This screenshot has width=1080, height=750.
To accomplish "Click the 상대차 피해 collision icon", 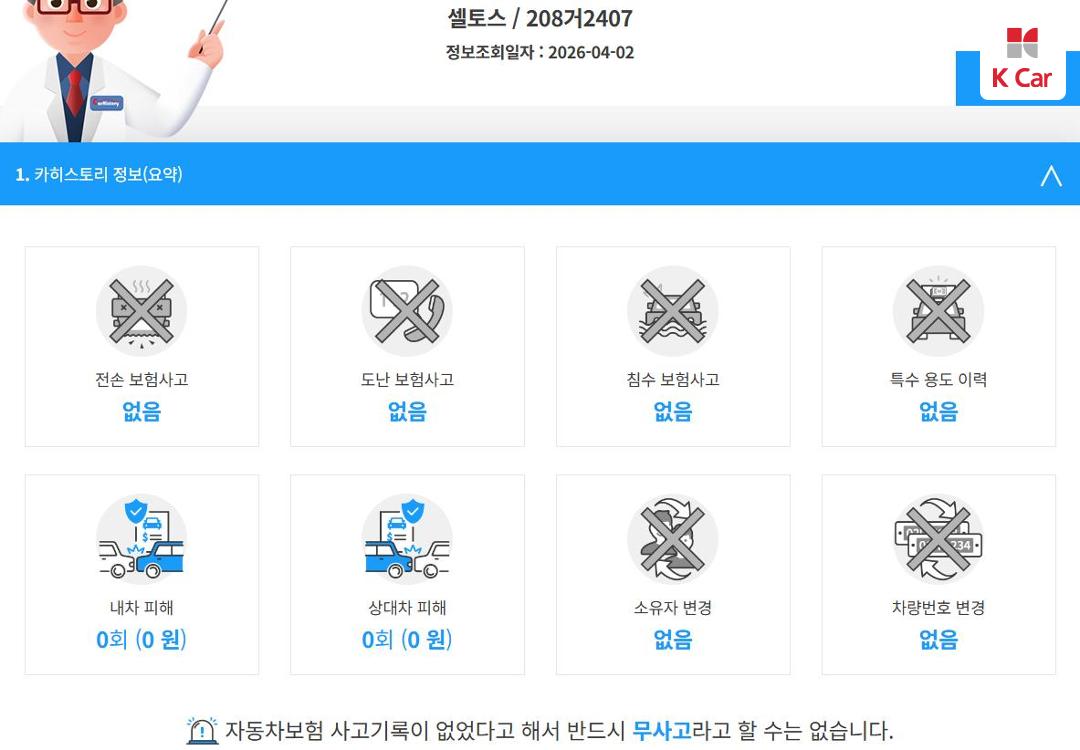I will [x=407, y=539].
